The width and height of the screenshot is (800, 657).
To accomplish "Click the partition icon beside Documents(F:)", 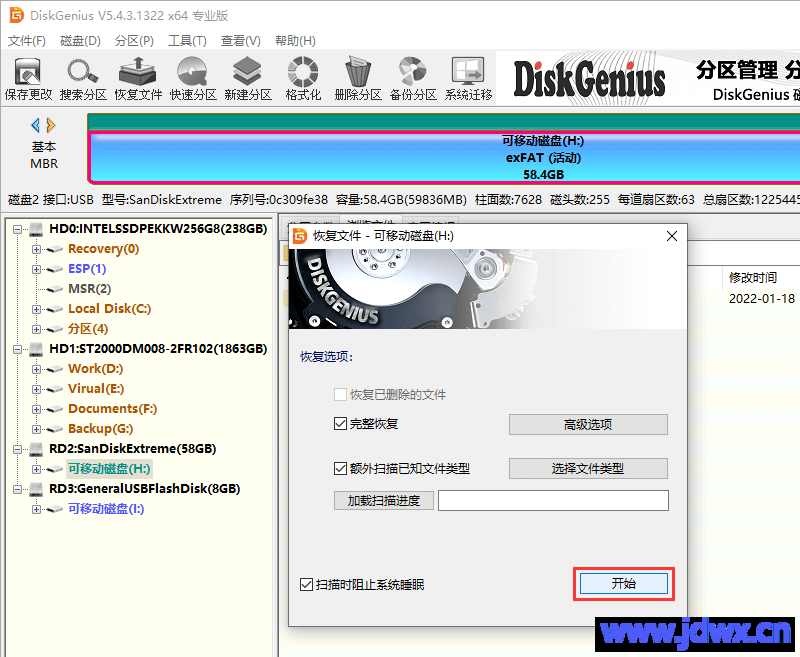I will coord(55,410).
